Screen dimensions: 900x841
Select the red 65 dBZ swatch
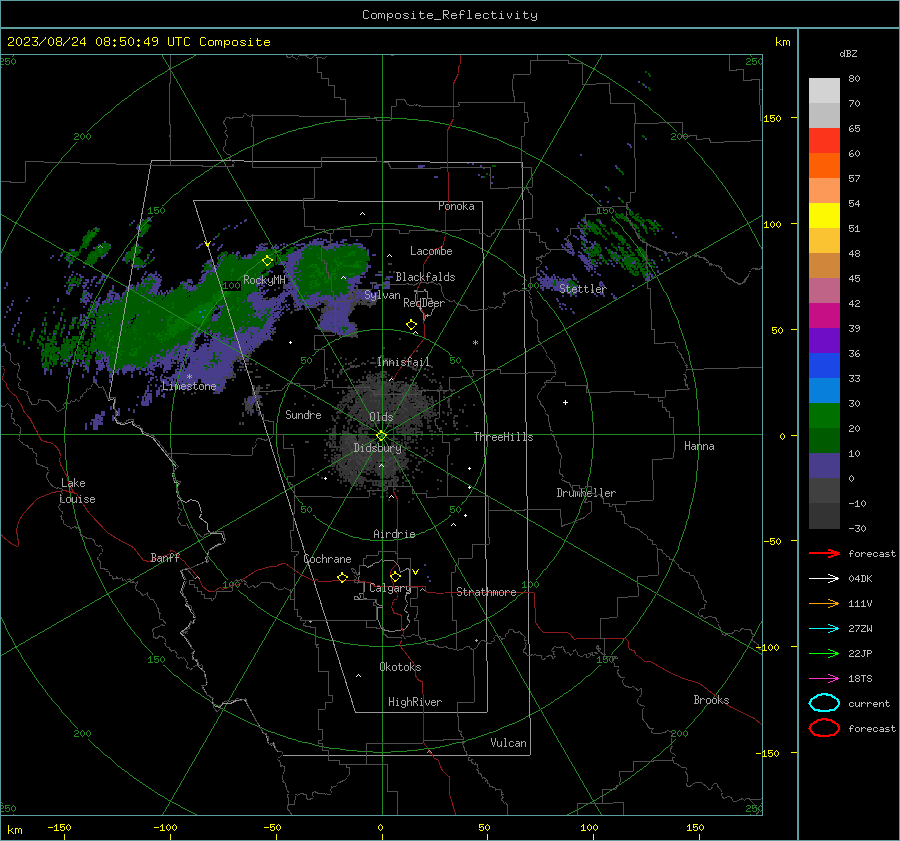coord(824,140)
